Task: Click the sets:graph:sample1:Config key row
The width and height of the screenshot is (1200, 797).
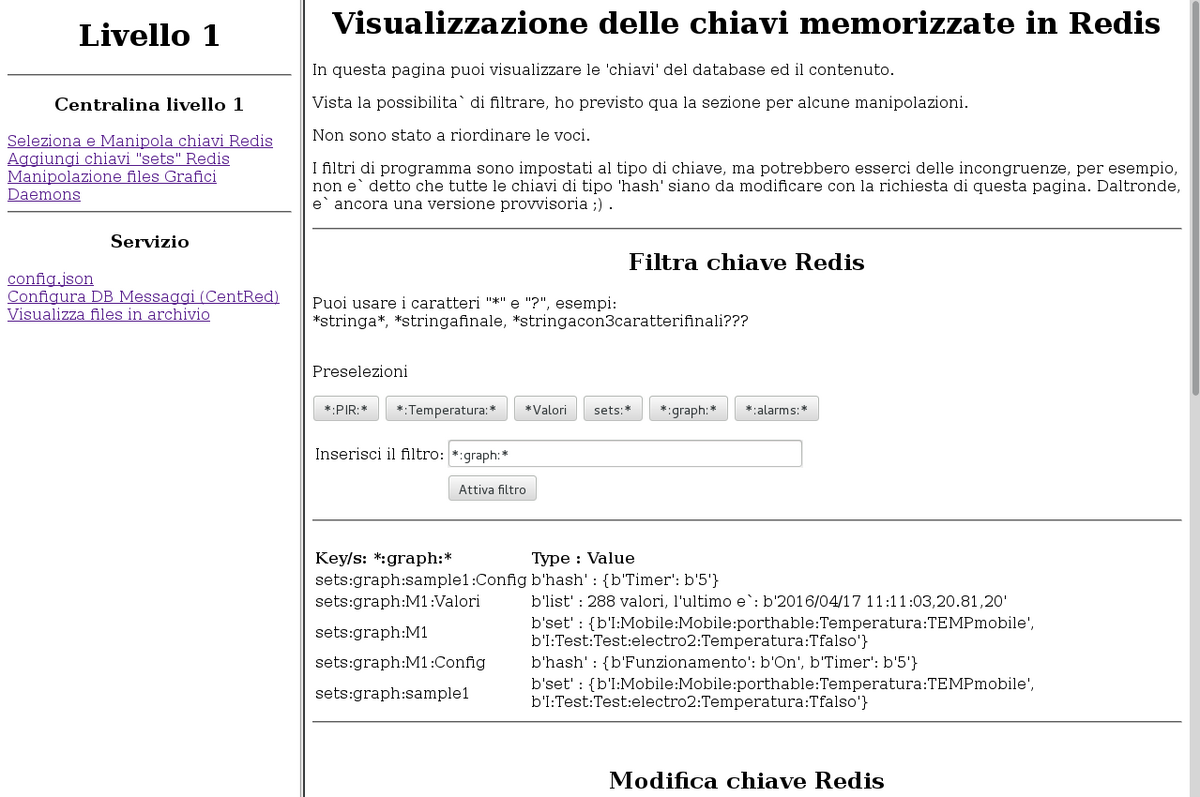Action: click(x=421, y=579)
